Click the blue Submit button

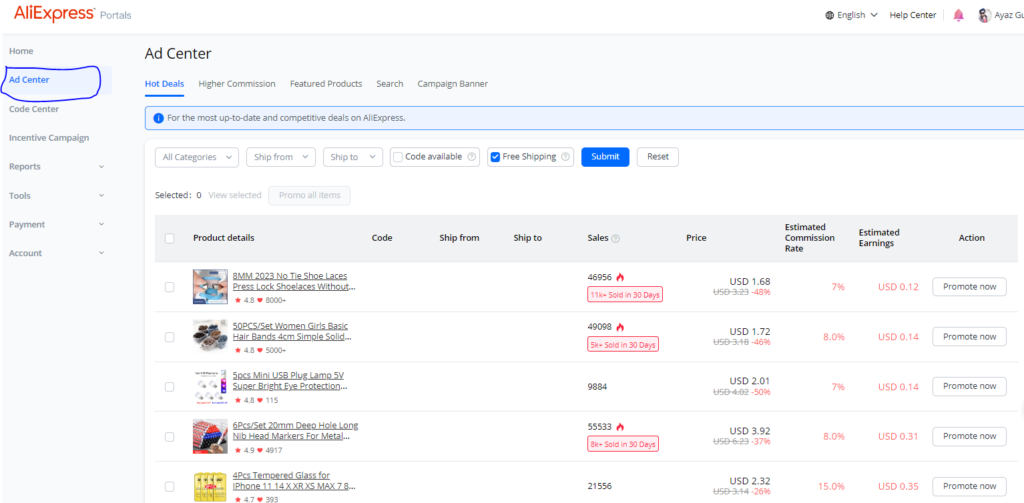click(605, 157)
